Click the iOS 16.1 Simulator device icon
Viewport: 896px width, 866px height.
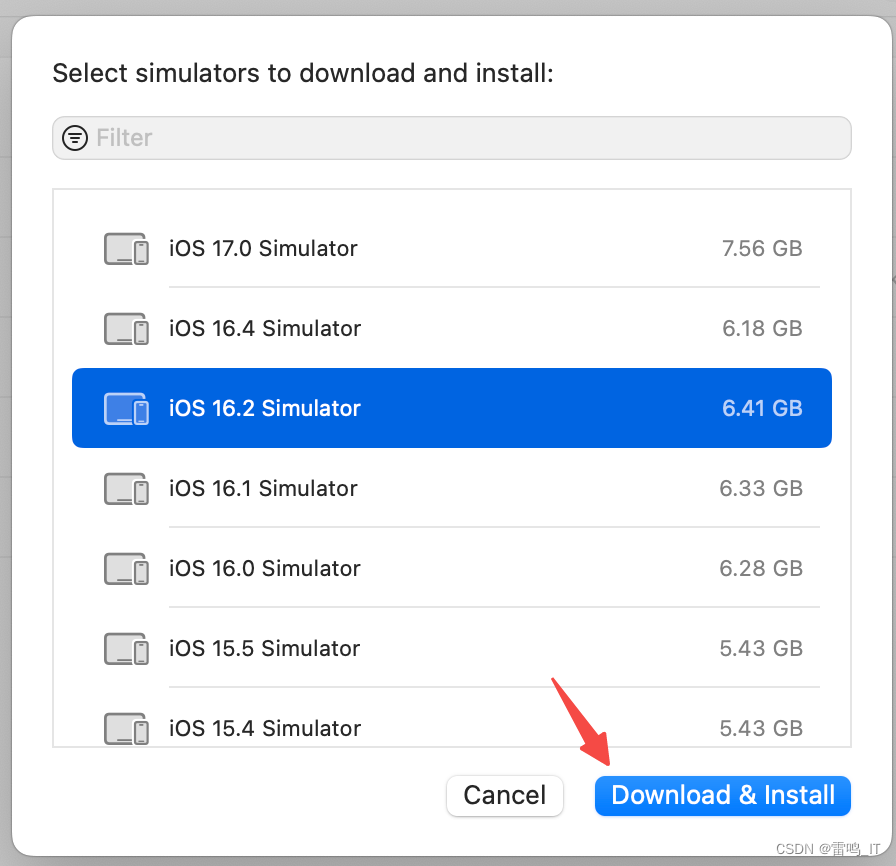tap(126, 489)
